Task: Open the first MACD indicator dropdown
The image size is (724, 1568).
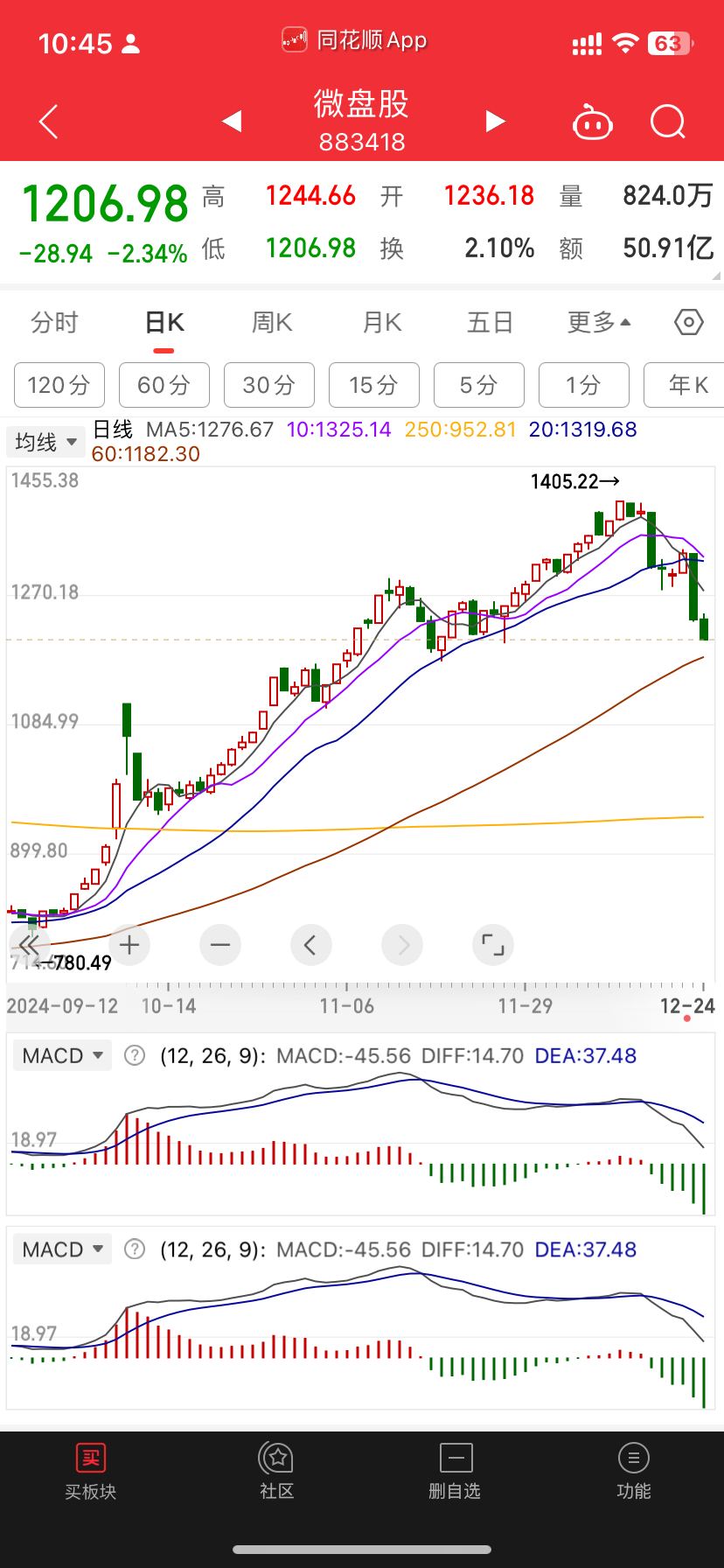Action: (63, 1055)
